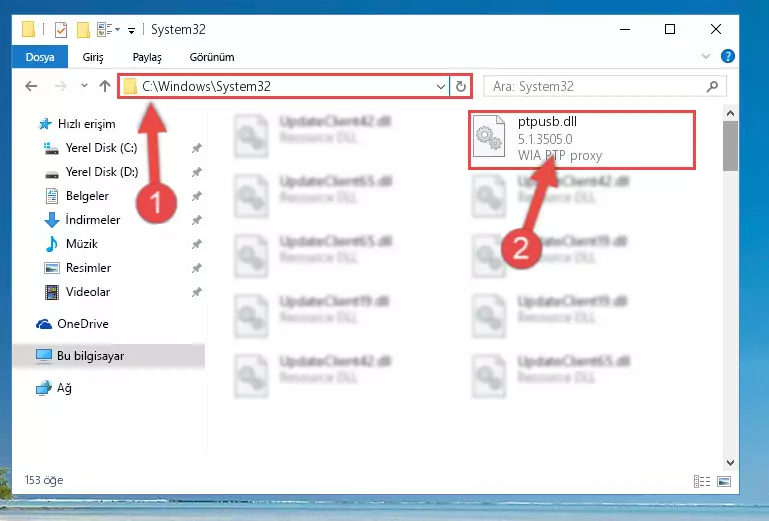Viewport: 769px width, 521px height.
Task: Minimize the System32 window
Action: pos(625,29)
